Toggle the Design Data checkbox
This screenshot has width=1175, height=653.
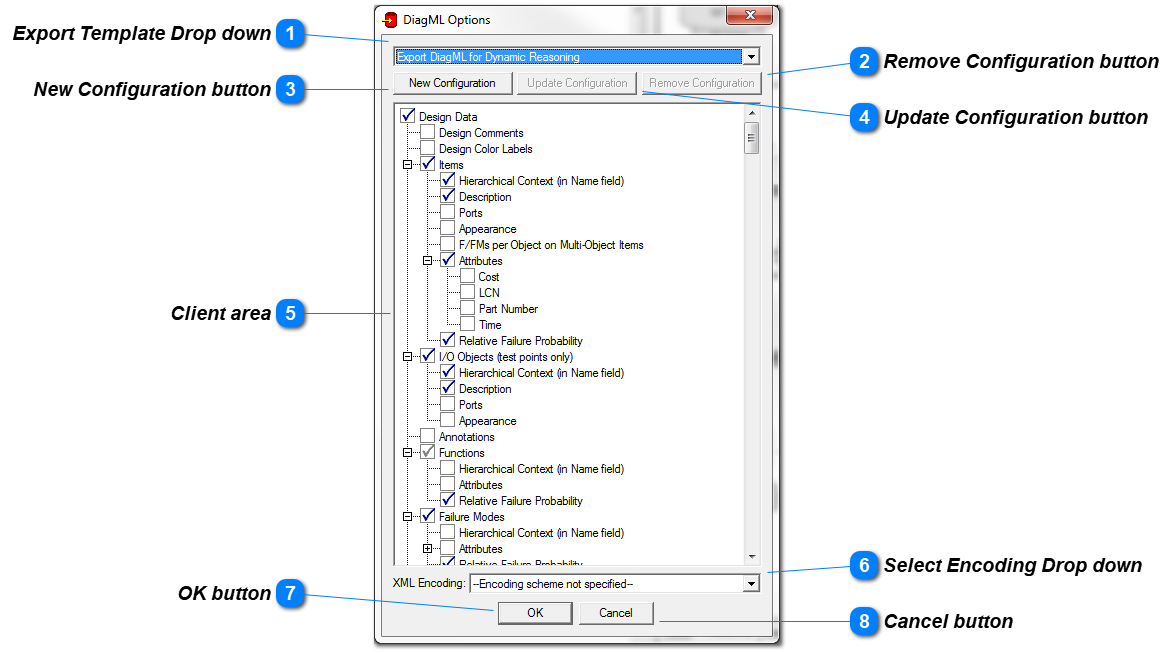pos(408,116)
